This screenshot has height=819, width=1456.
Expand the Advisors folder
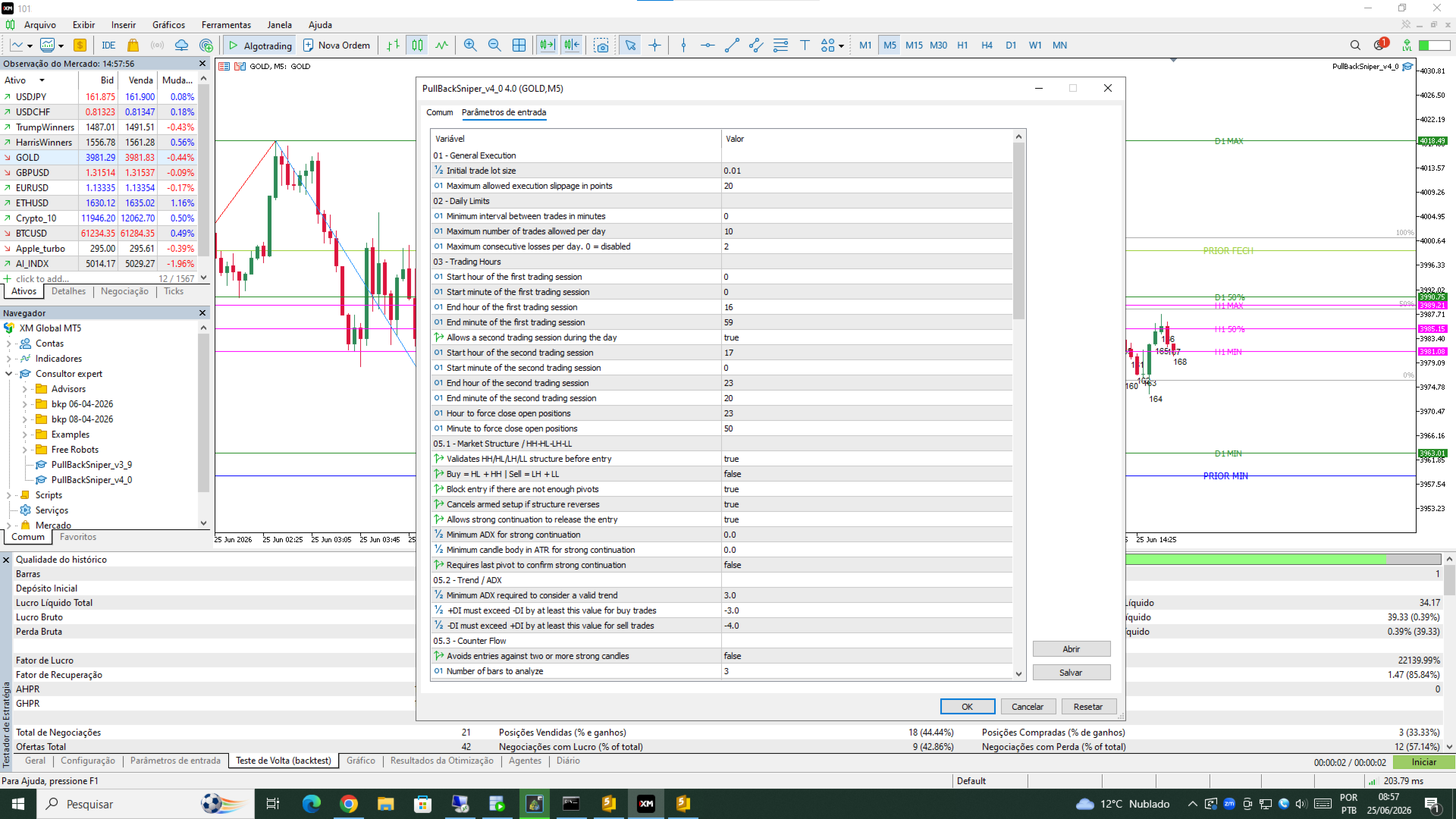pos(25,389)
